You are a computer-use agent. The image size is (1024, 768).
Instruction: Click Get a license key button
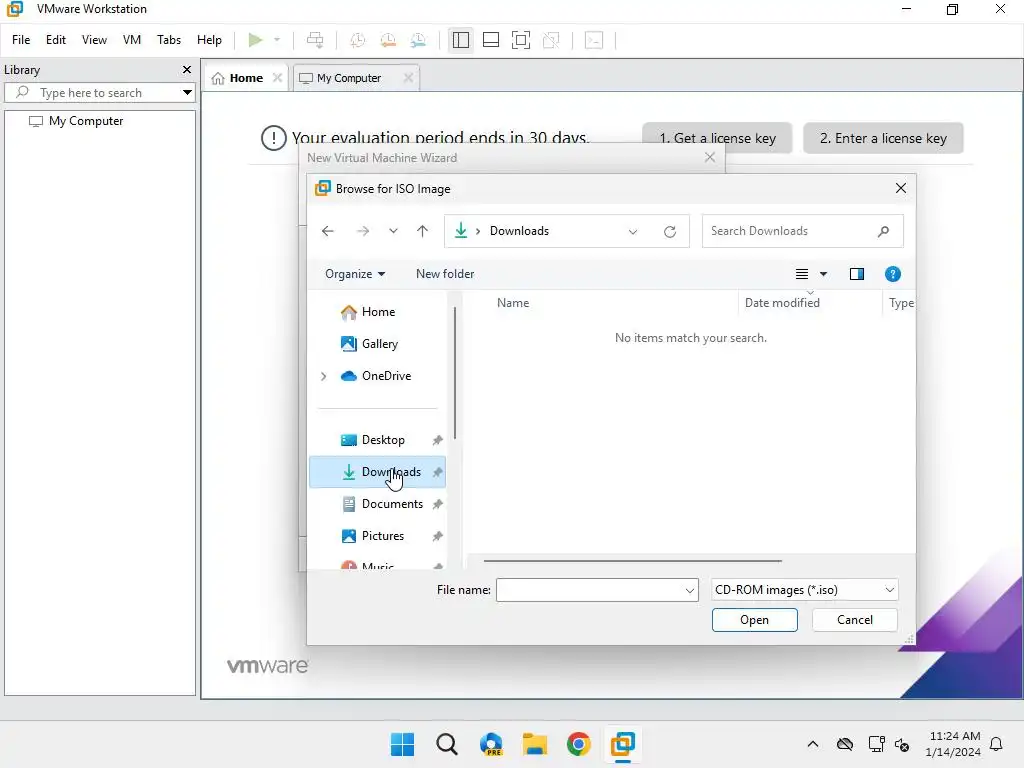[x=717, y=138]
